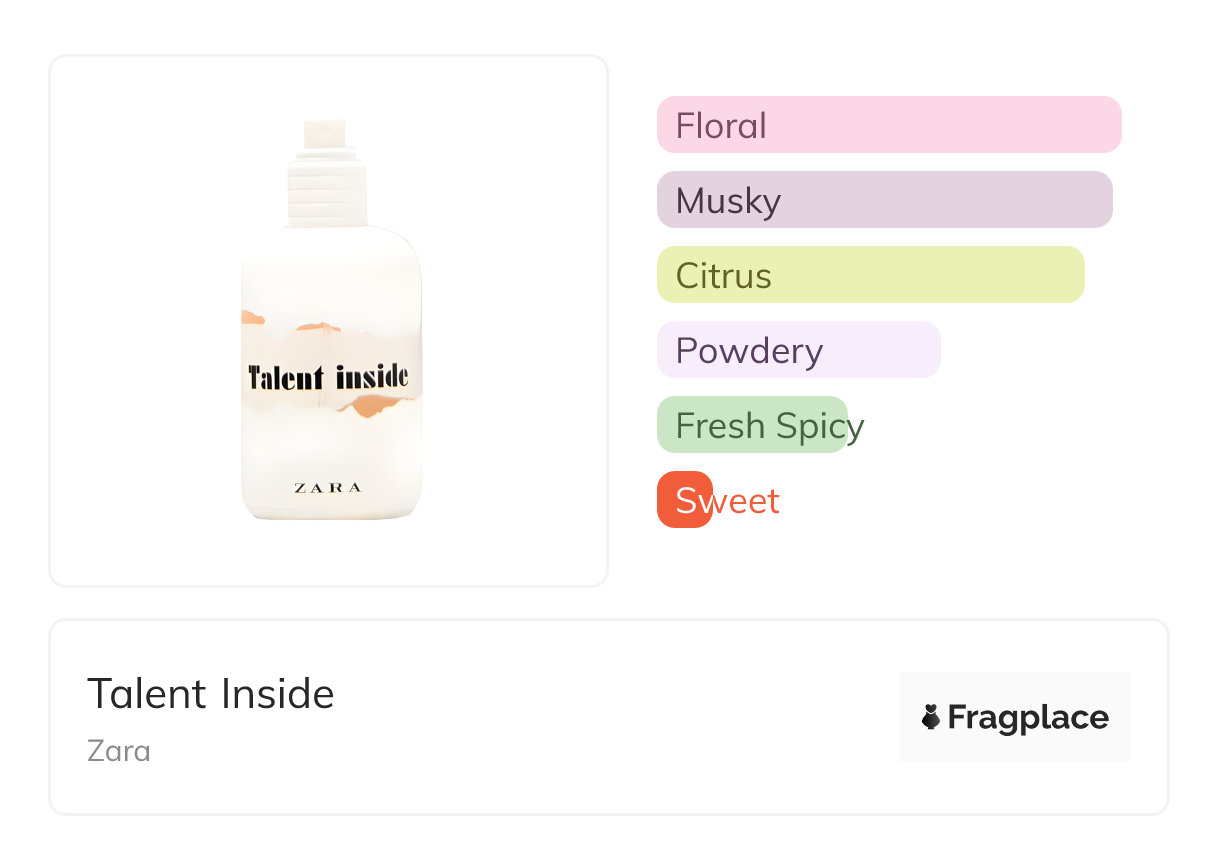Click the word Musky in accords list
1218x864 pixels.
(x=728, y=201)
